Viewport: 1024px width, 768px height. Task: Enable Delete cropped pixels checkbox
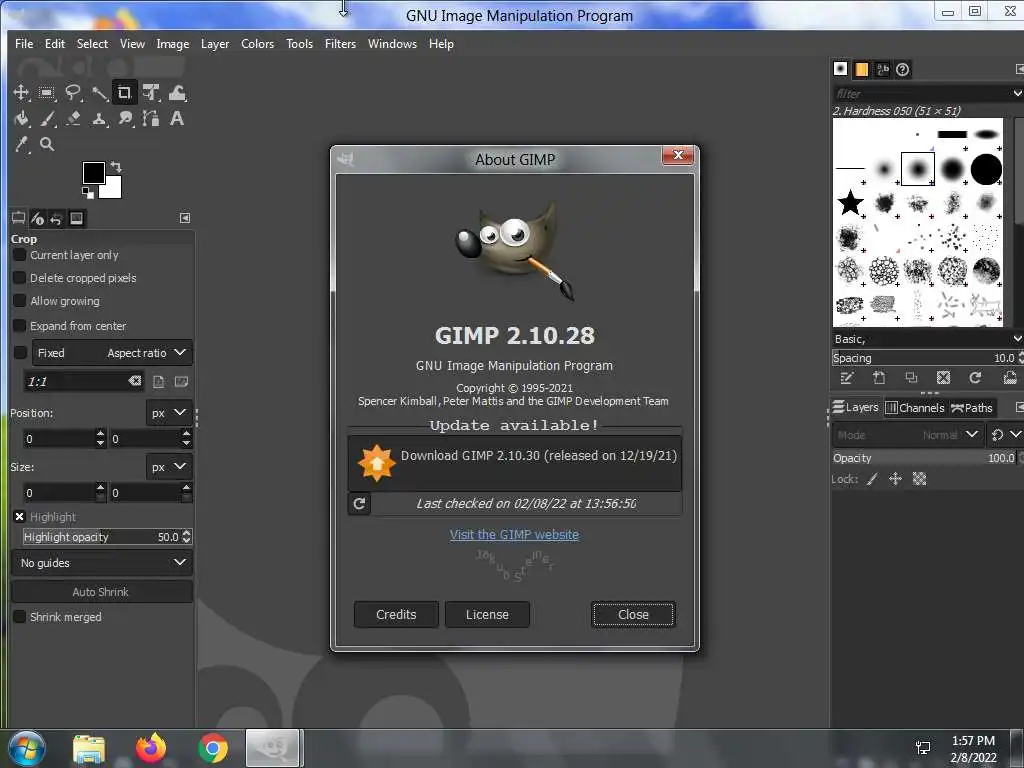point(20,278)
